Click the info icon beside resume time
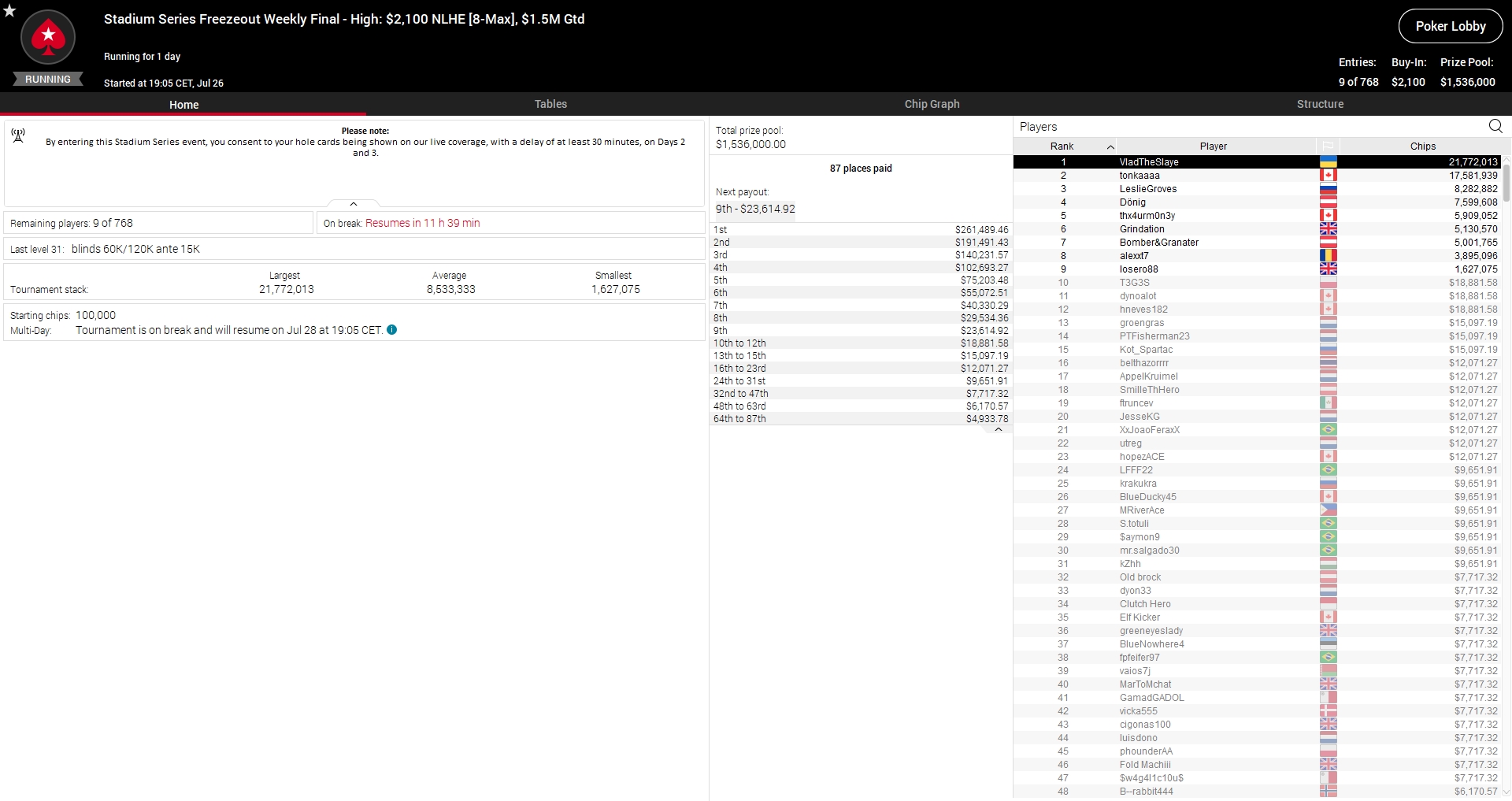Viewport: 1512px width, 801px height. [x=392, y=330]
